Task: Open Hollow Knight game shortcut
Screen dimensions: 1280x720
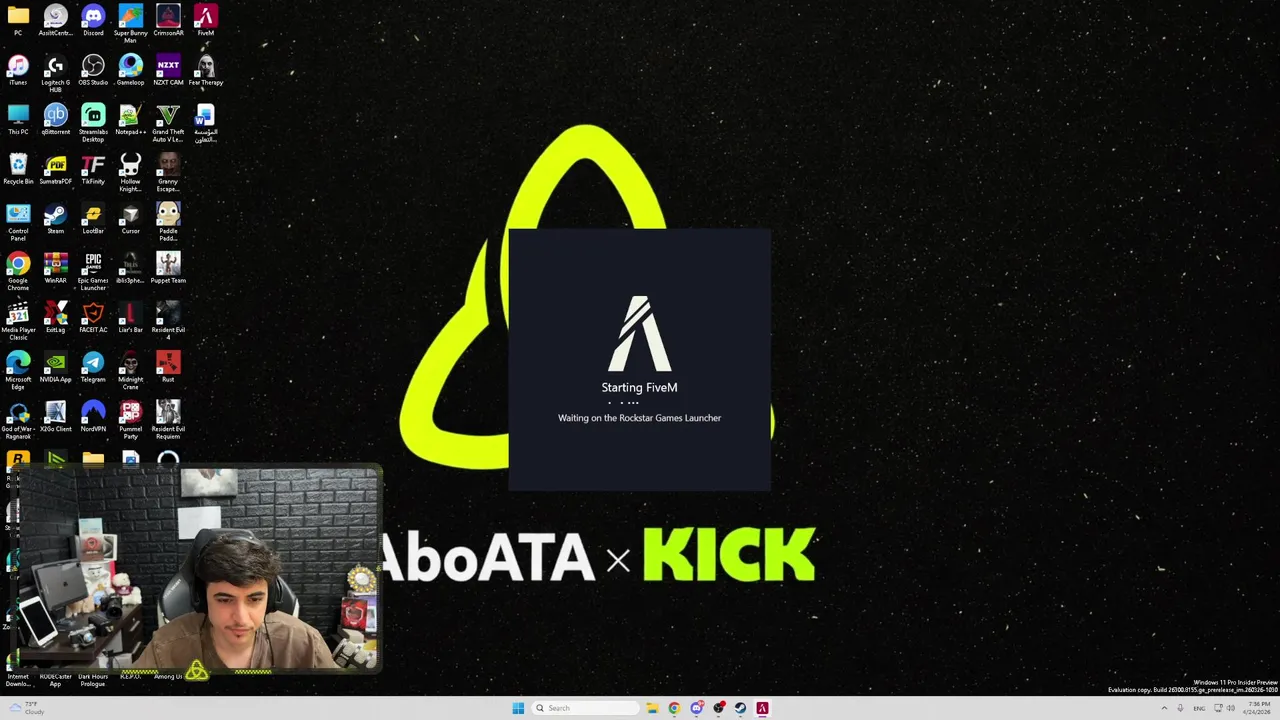Action: click(x=130, y=173)
